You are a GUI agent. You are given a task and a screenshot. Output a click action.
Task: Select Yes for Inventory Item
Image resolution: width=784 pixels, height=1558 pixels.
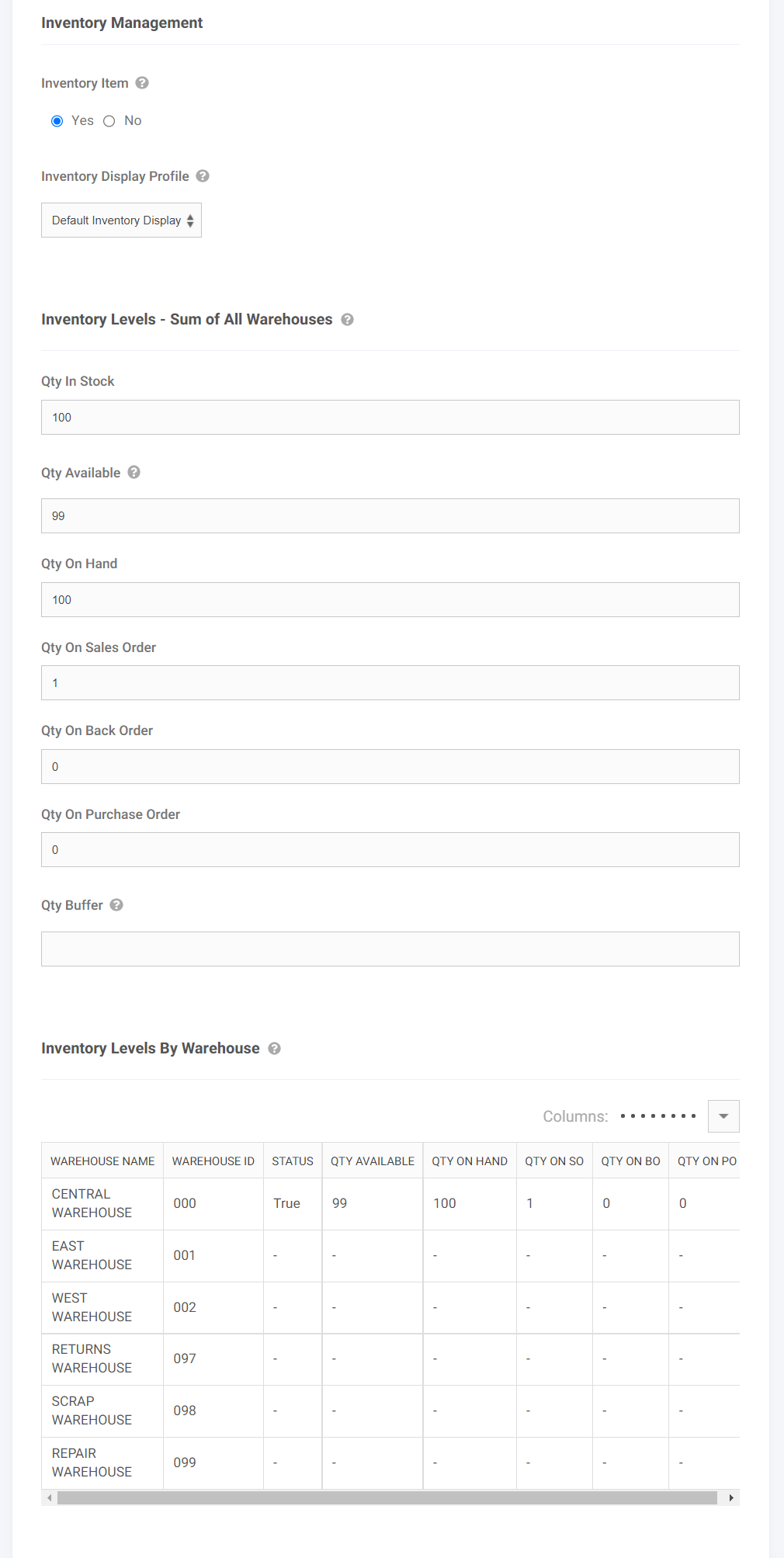[57, 121]
